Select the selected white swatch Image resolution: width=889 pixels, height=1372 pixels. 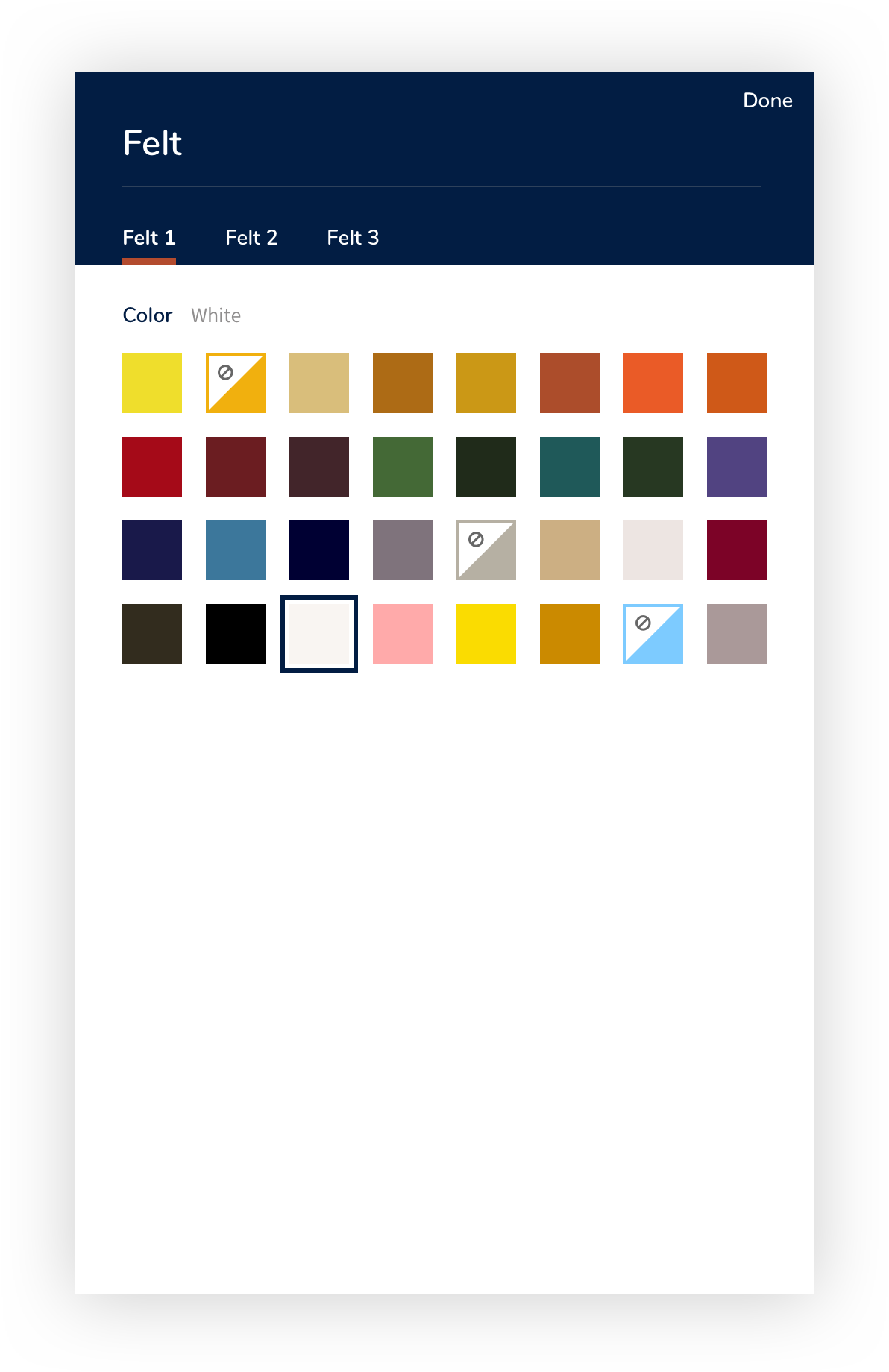click(x=319, y=634)
